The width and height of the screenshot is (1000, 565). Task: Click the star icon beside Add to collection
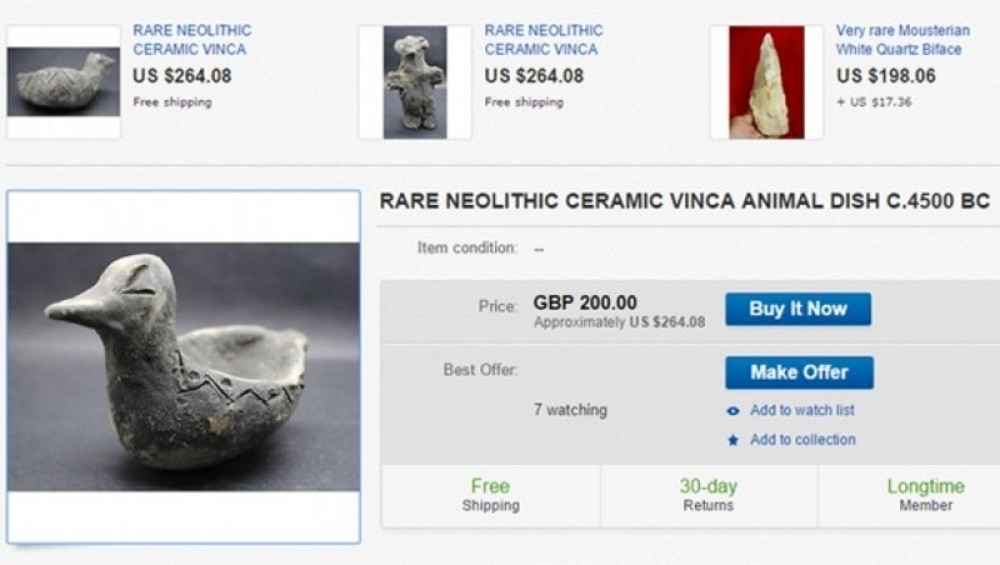click(733, 440)
